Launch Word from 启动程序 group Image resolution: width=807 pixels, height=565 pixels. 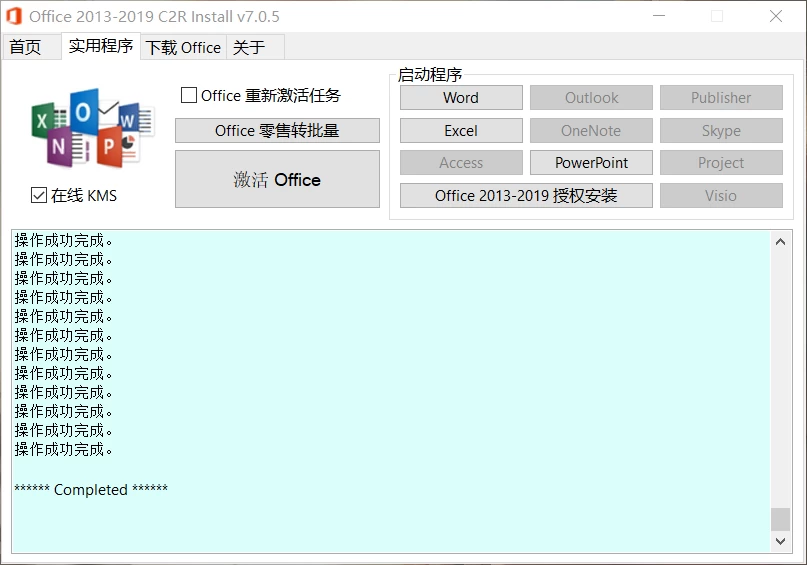(461, 98)
